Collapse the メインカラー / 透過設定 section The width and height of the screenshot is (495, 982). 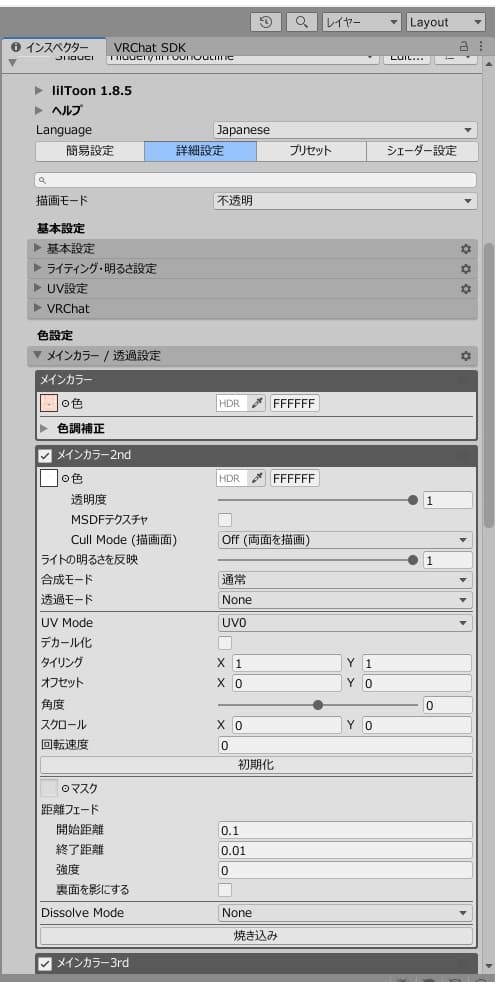pos(253,356)
